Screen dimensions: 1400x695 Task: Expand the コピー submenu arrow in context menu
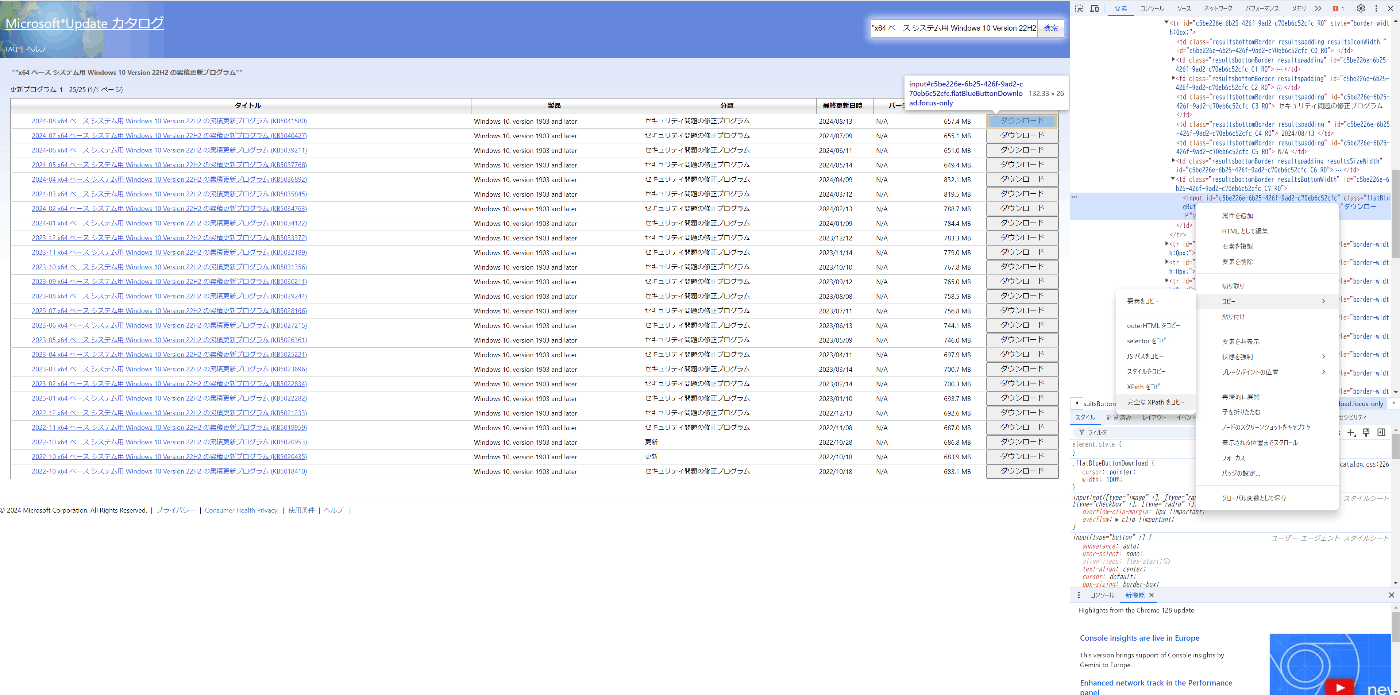pyautogui.click(x=1324, y=301)
